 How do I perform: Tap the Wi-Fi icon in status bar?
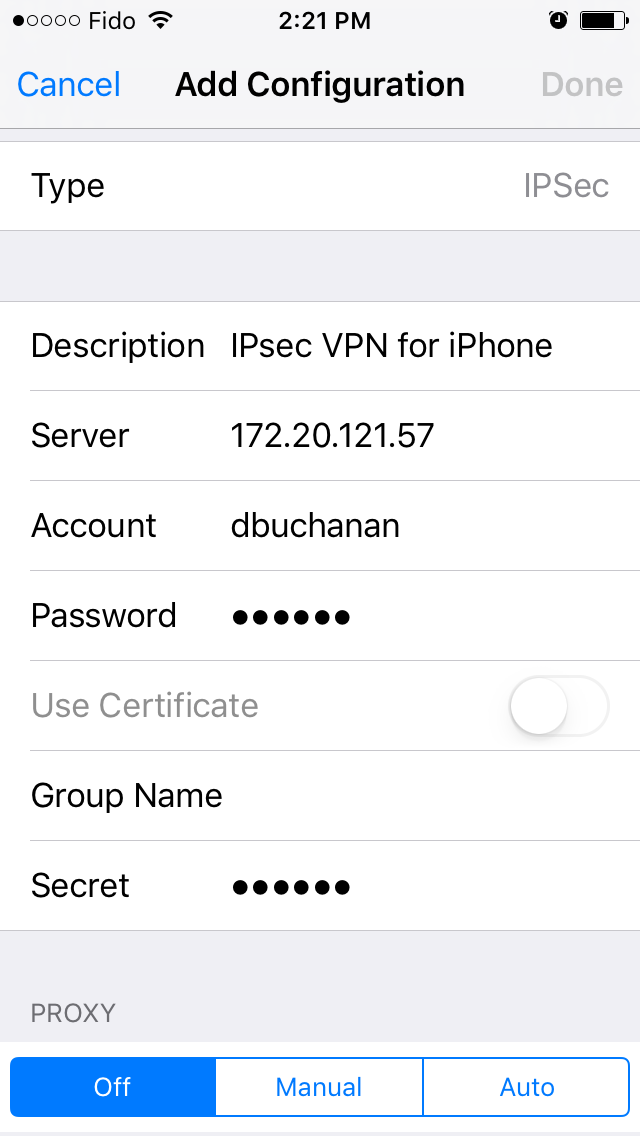160,20
